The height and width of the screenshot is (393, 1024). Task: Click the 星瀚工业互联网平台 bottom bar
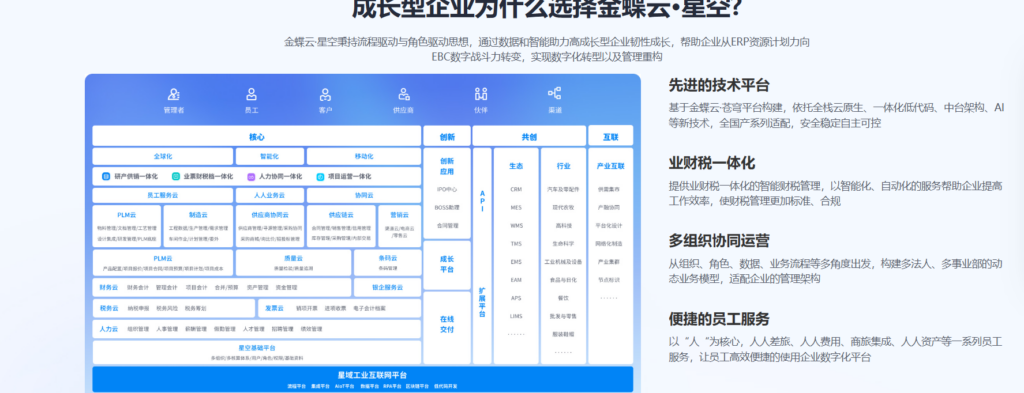[x=362, y=379]
